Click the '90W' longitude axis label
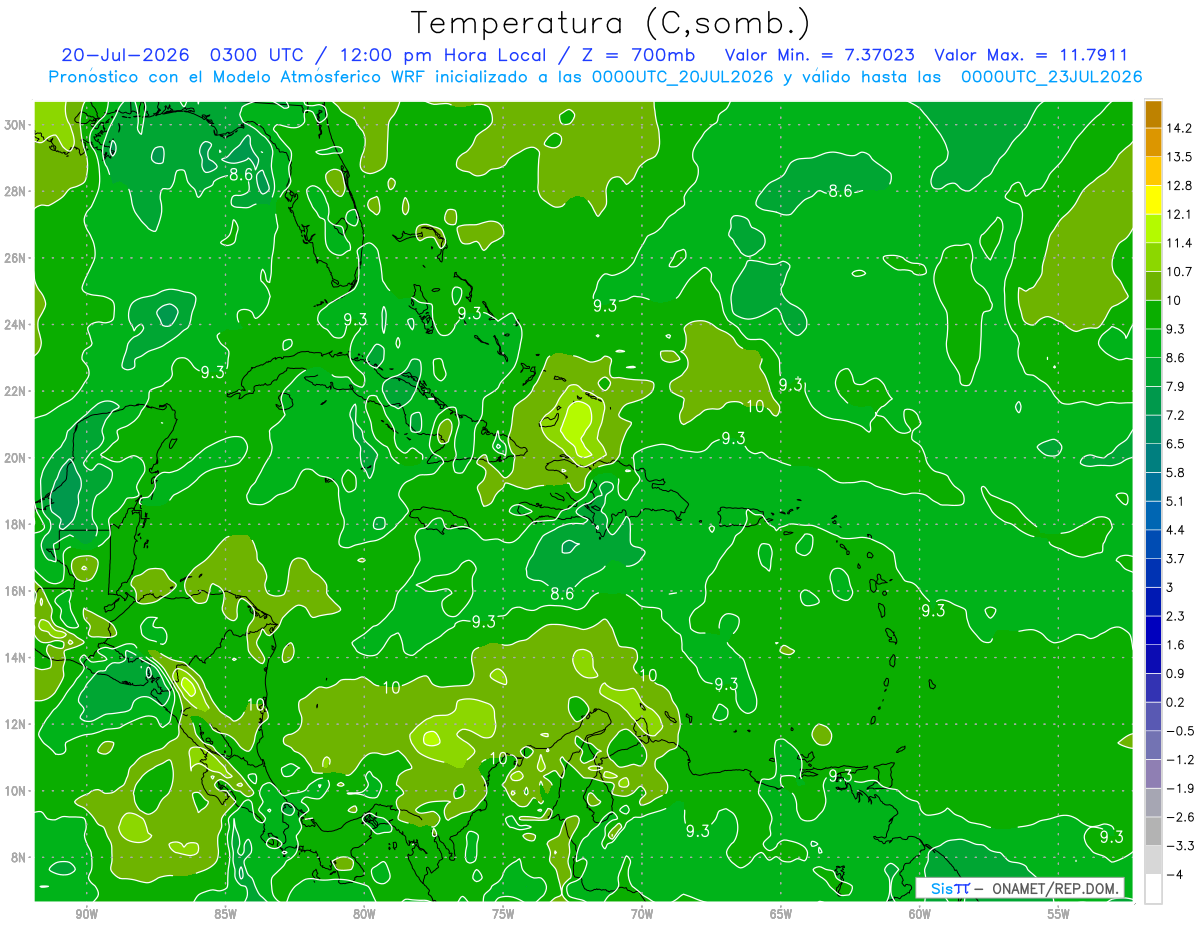The height and width of the screenshot is (927, 1200). [87, 914]
